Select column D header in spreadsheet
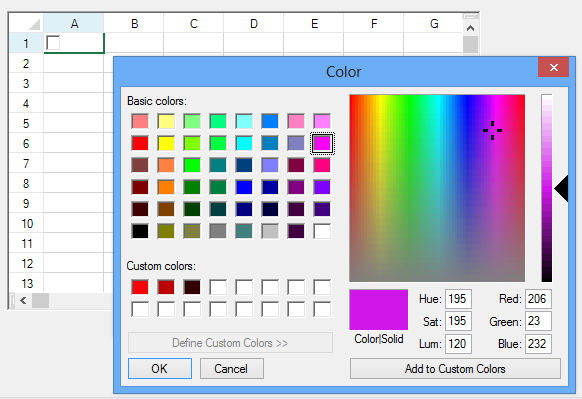582x399 pixels. tap(254, 24)
